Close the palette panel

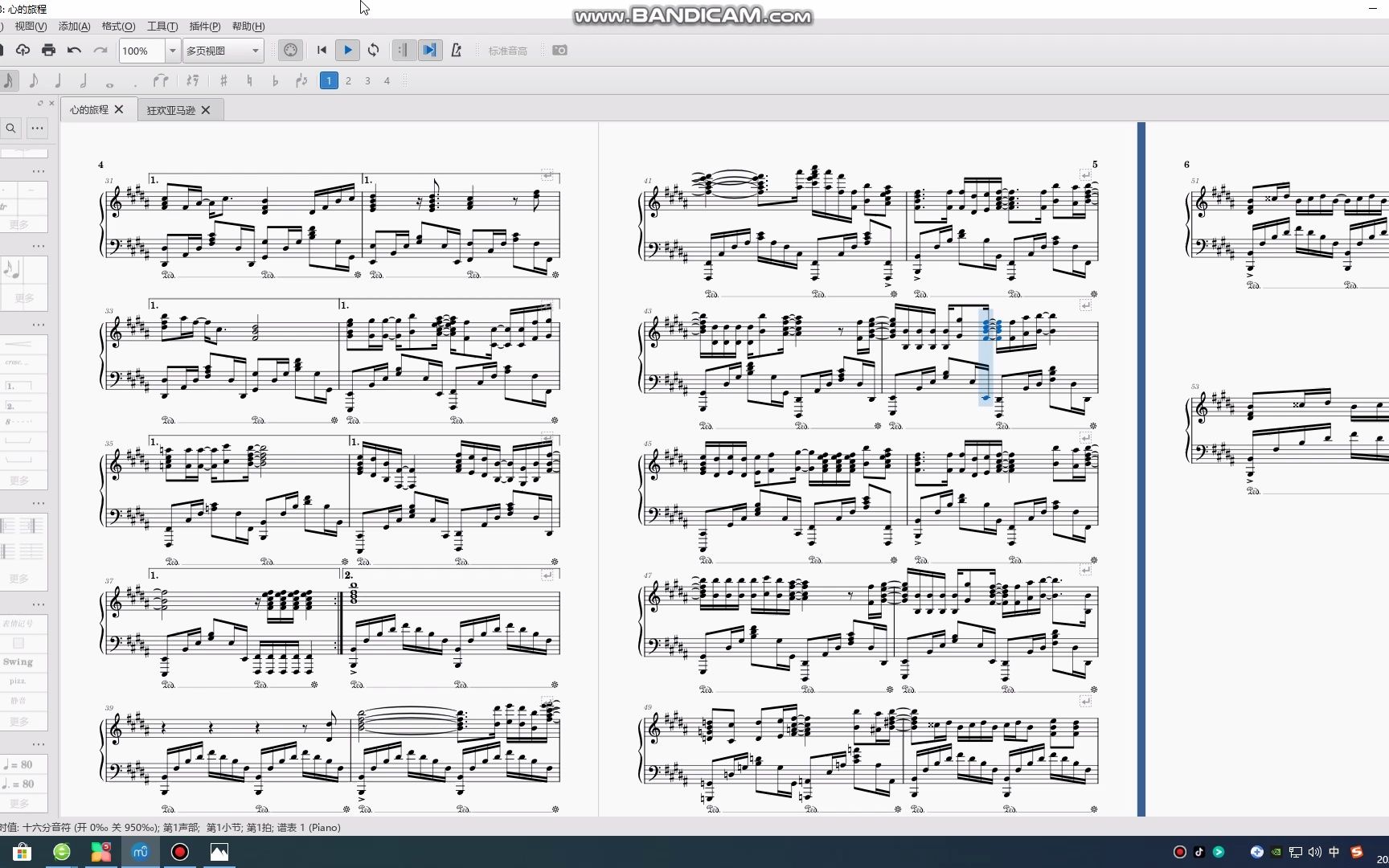[51, 103]
